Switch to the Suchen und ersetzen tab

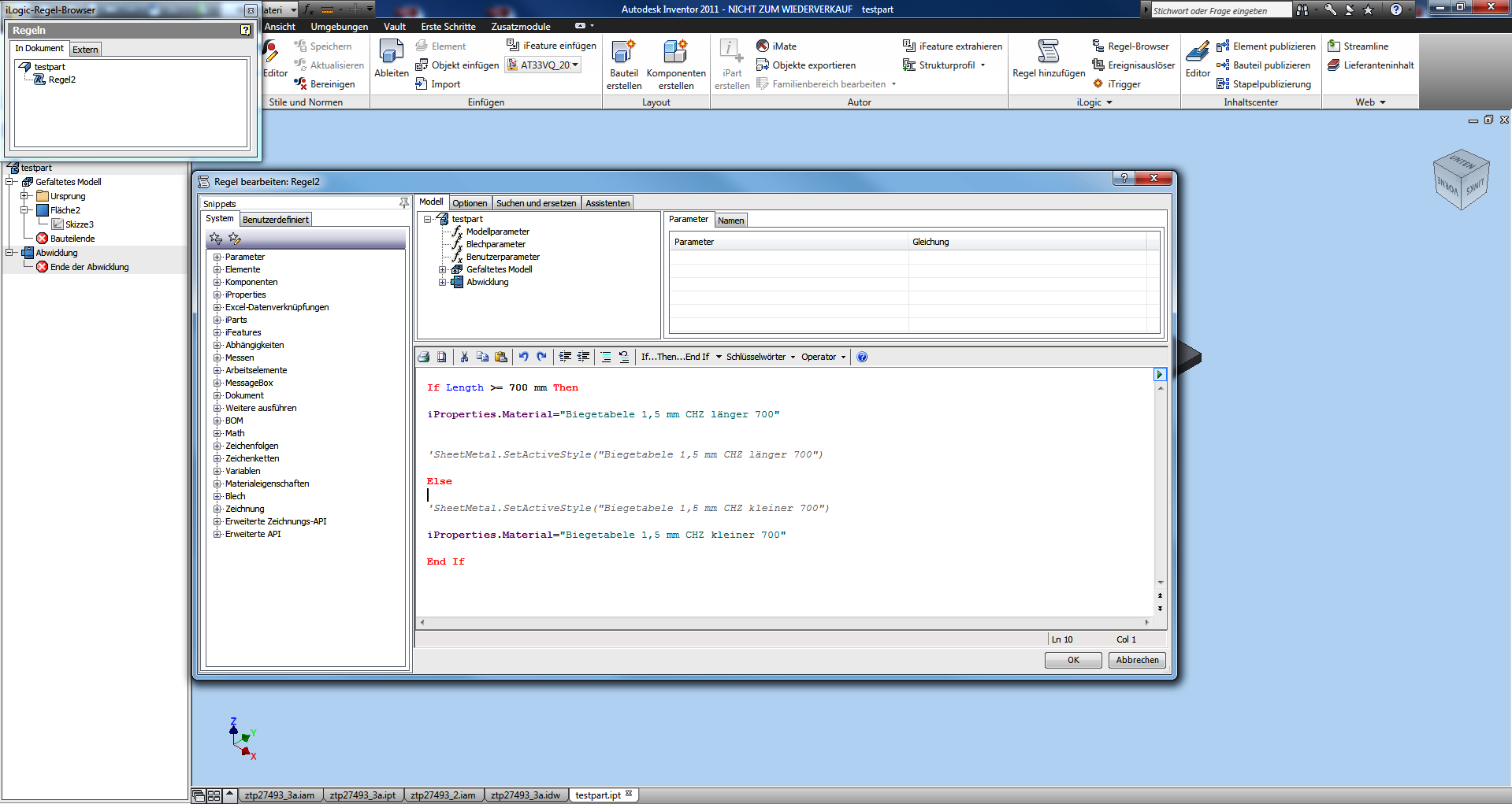tap(536, 203)
